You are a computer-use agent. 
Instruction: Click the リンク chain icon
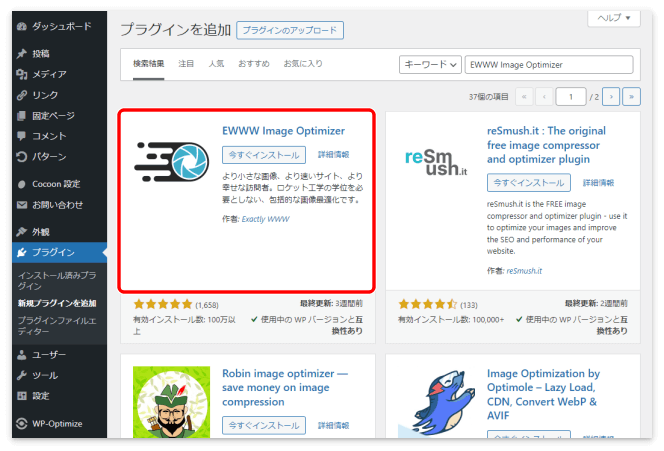(22, 95)
